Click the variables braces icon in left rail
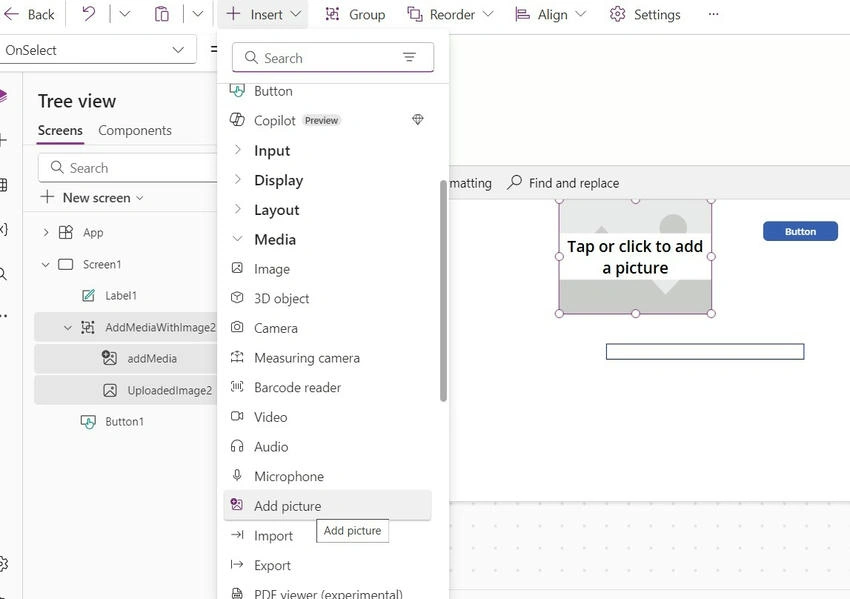 (x=3, y=229)
